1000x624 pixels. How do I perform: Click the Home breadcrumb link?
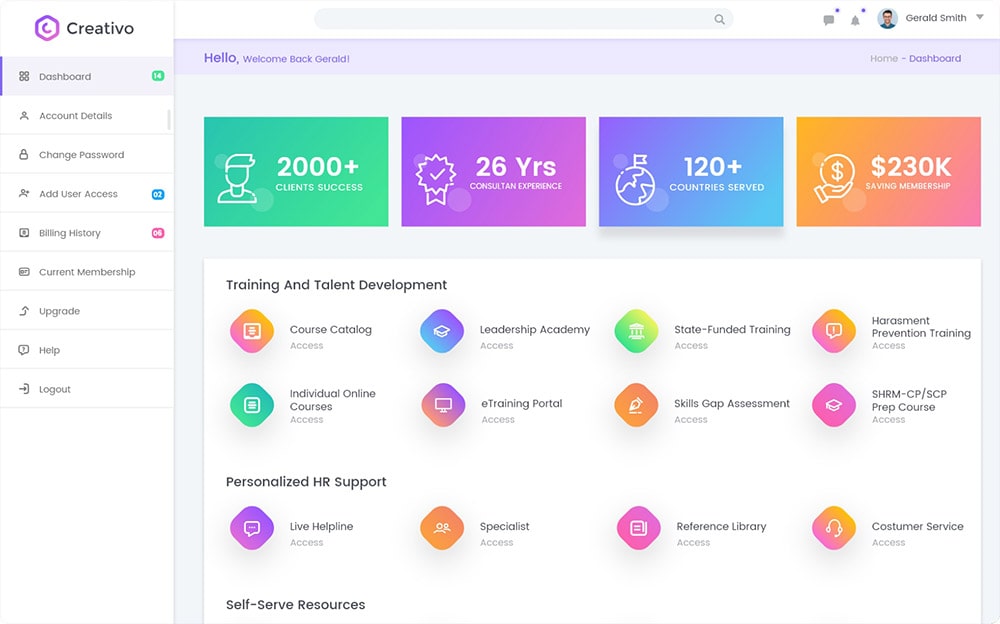[x=883, y=59]
